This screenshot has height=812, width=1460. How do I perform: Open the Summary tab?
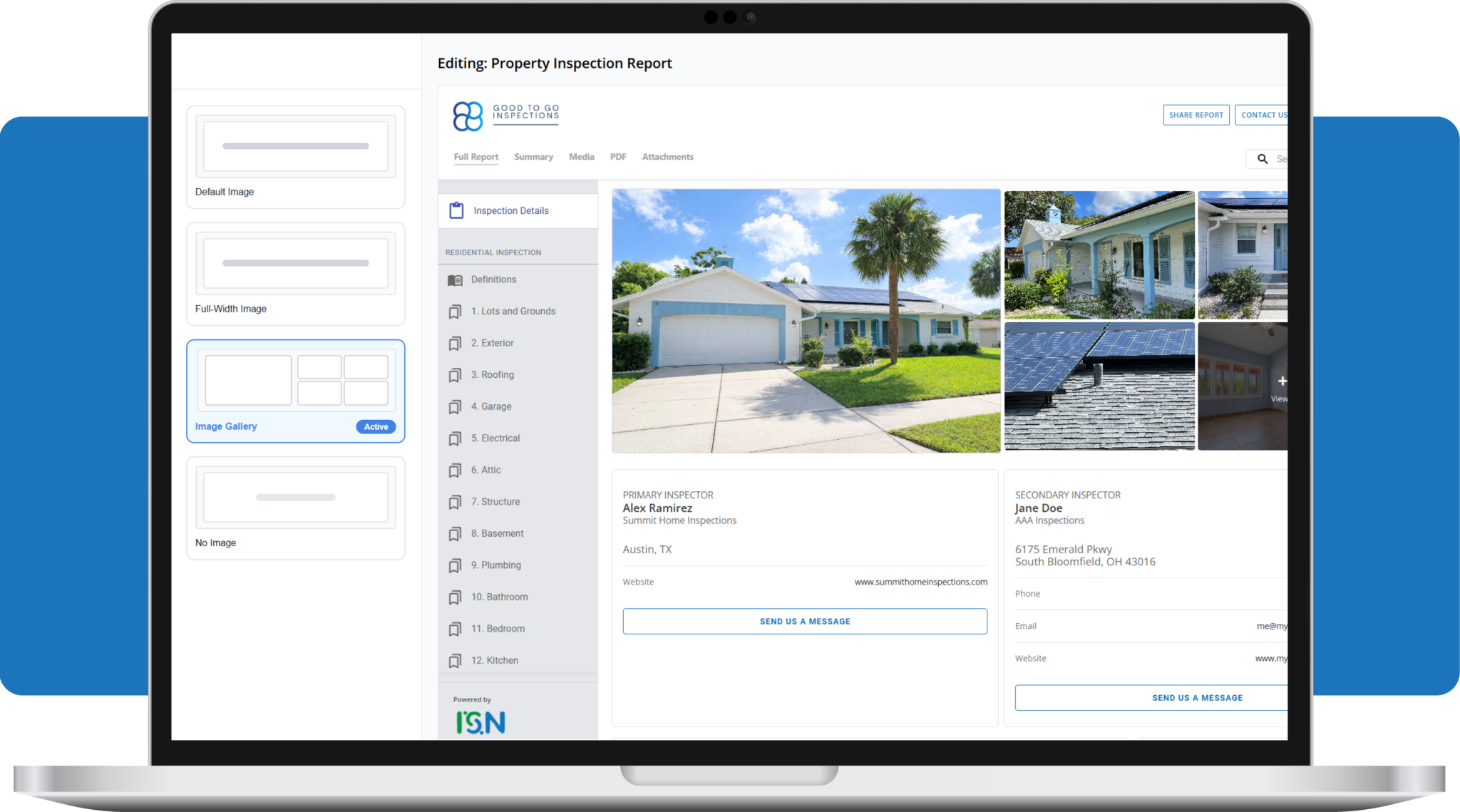click(533, 157)
